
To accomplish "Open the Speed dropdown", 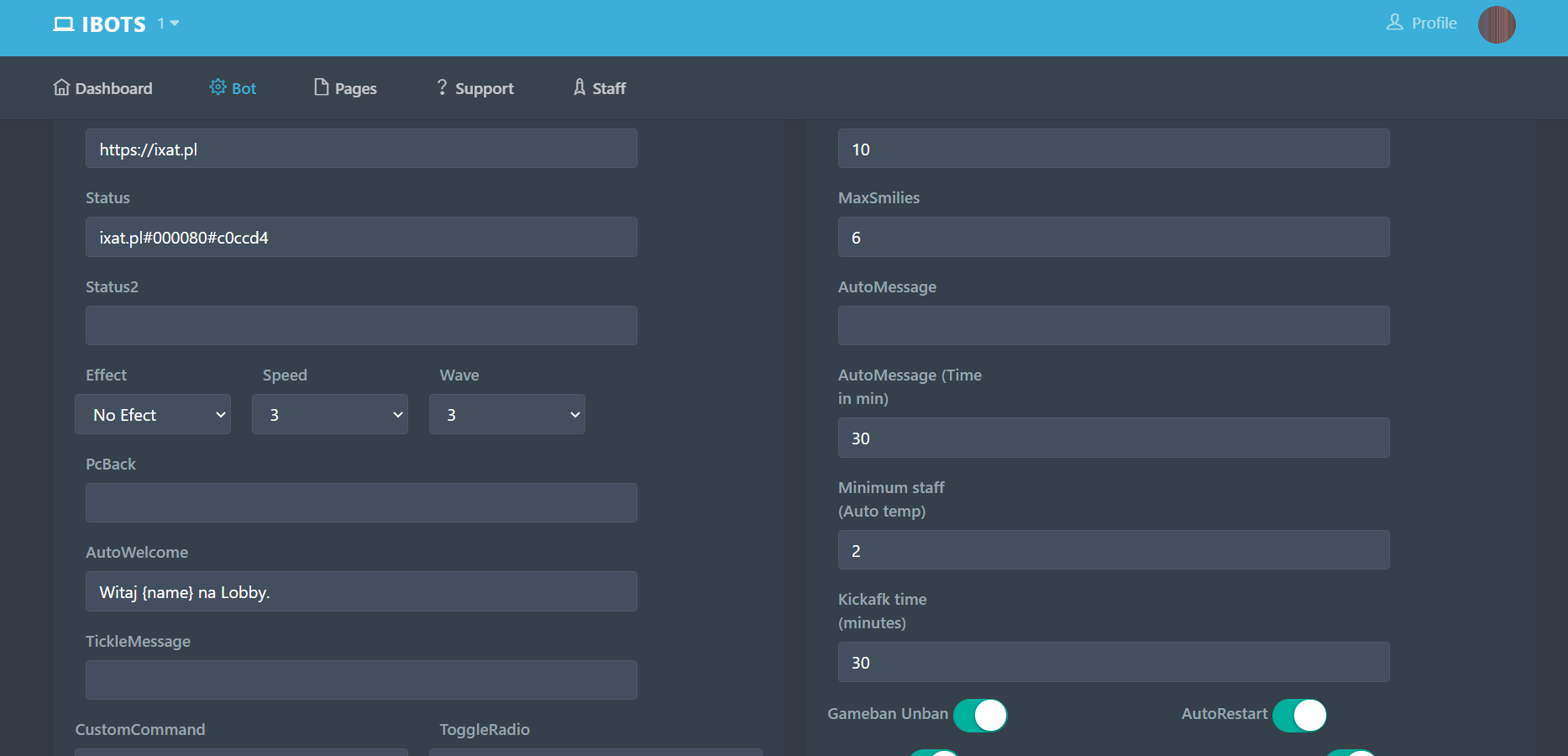I will pos(330,415).
